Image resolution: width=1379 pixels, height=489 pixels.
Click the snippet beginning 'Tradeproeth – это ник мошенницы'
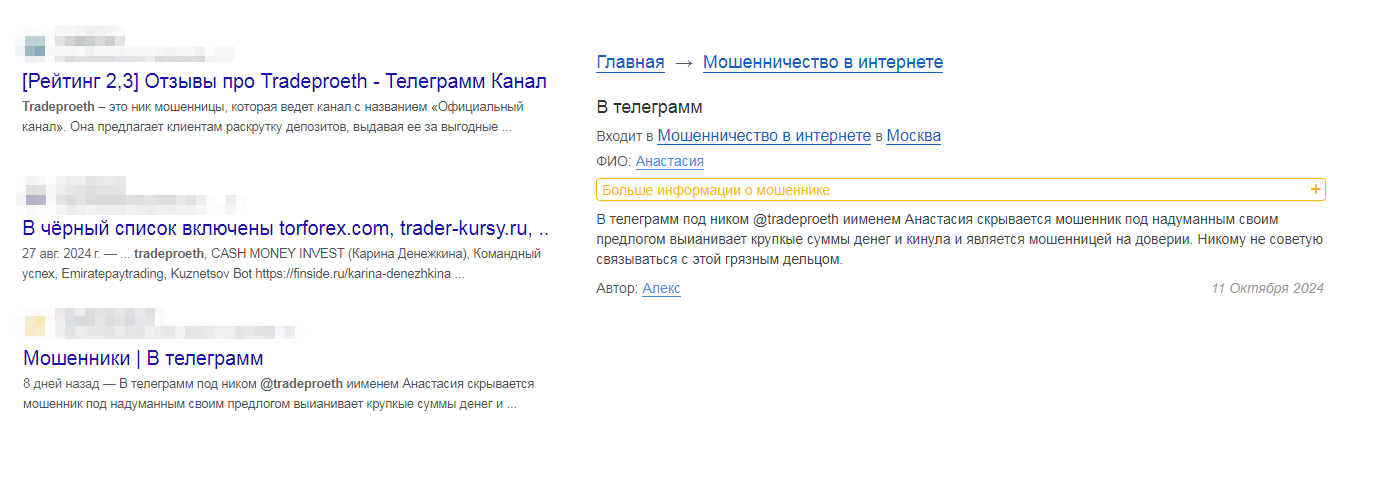pos(272,117)
